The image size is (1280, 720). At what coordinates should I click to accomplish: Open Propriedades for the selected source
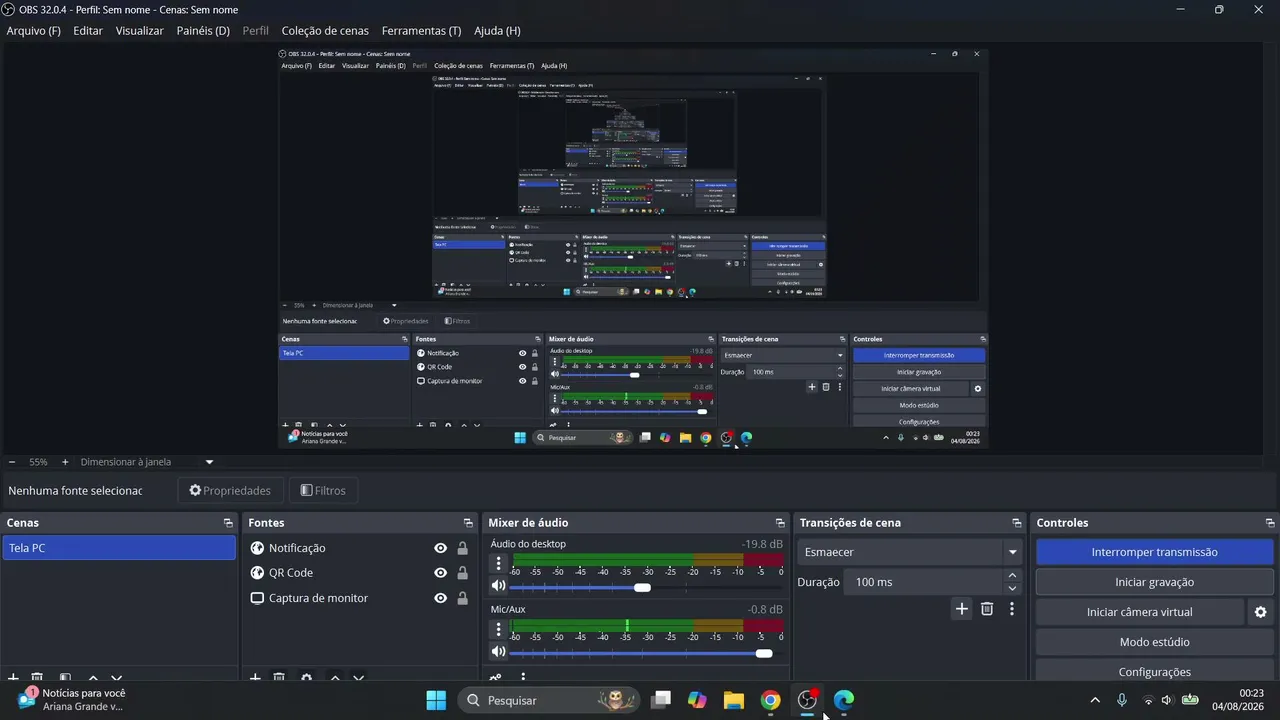pyautogui.click(x=230, y=491)
